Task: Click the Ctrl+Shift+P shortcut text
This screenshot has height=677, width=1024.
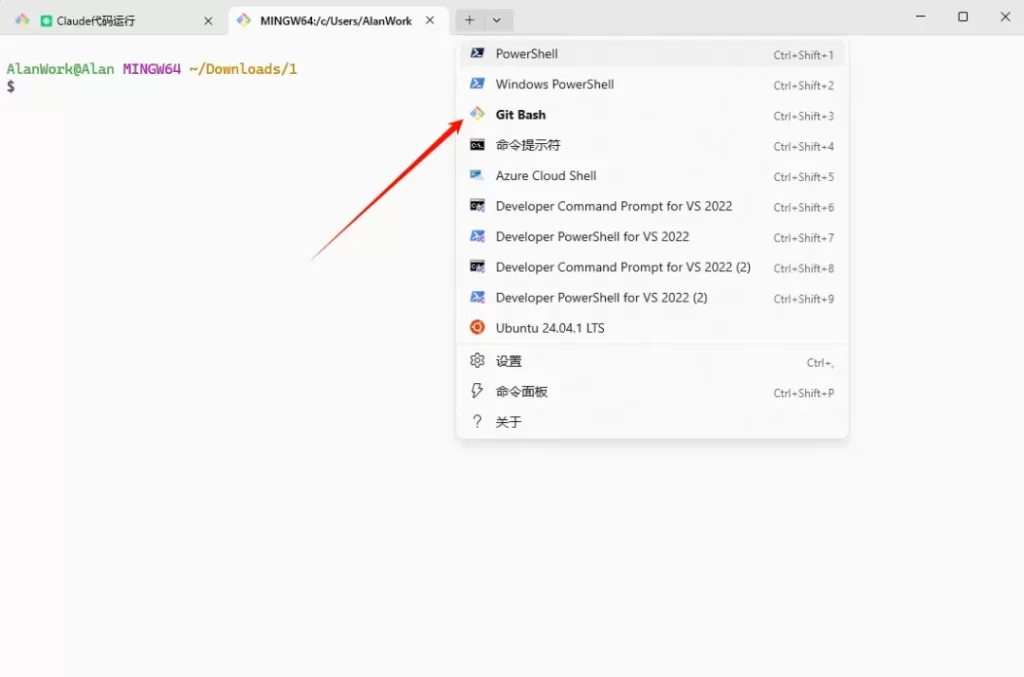Action: pyautogui.click(x=803, y=393)
